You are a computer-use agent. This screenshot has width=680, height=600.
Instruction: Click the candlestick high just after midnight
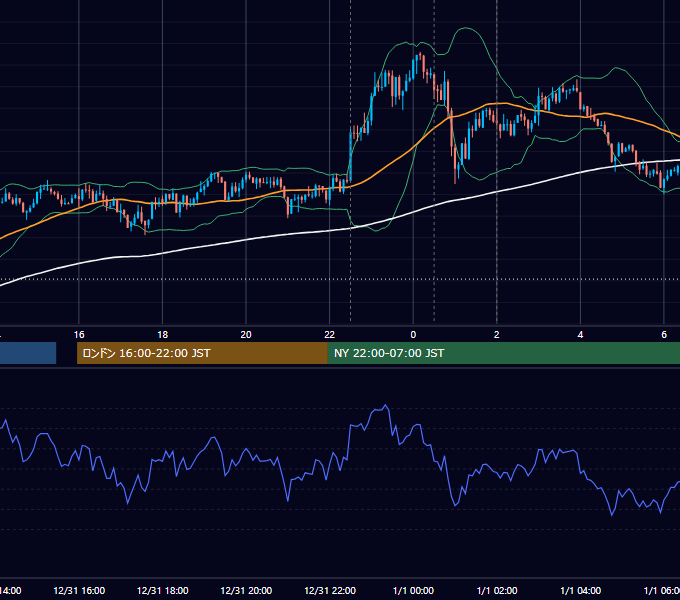pyautogui.click(x=420, y=54)
